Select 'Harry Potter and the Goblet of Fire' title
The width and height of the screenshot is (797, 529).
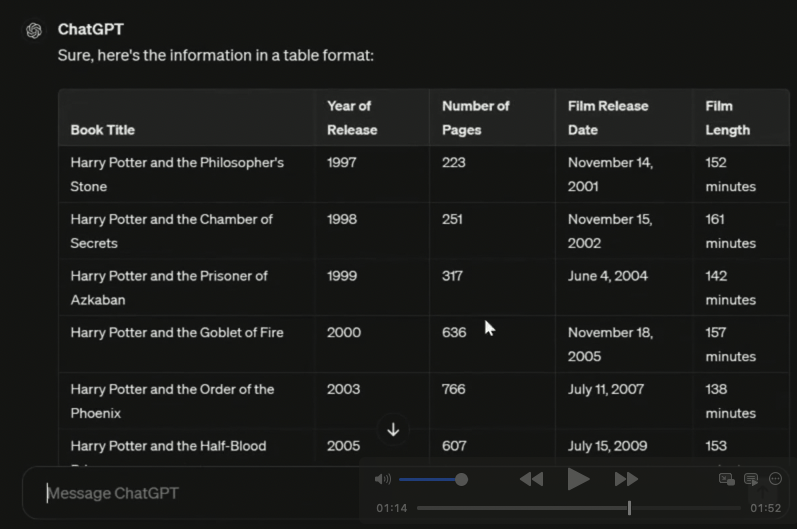point(177,332)
